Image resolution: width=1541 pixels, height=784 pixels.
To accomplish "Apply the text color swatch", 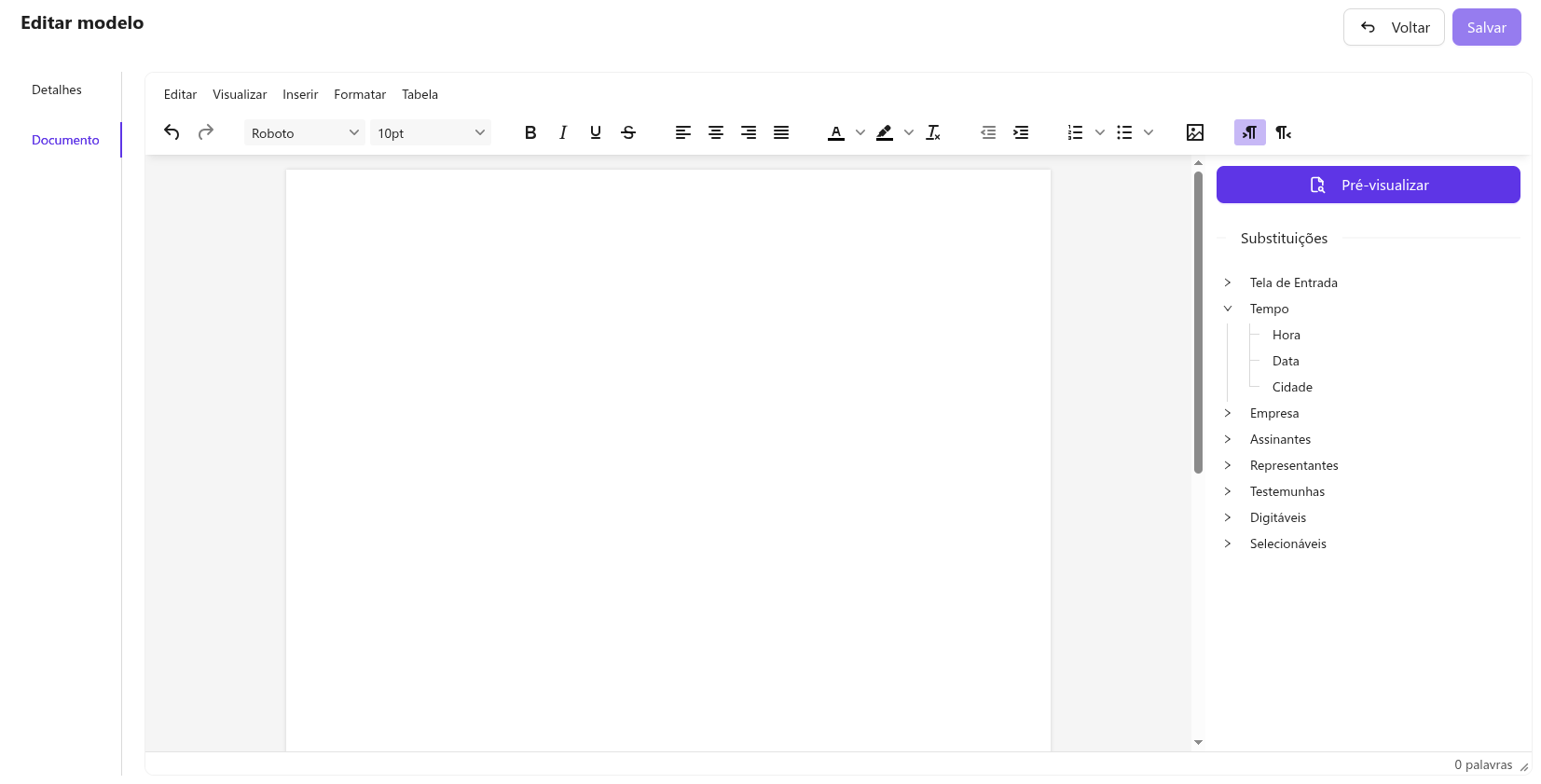I will pyautogui.click(x=836, y=132).
